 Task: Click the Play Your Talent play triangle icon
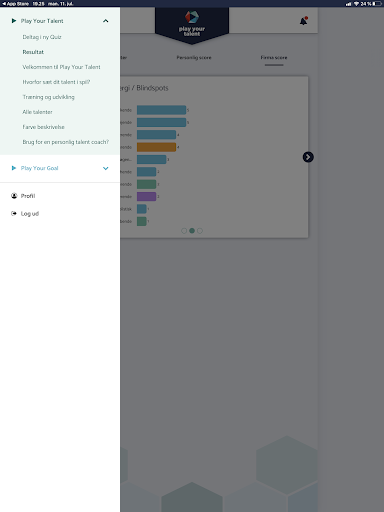pyautogui.click(x=14, y=21)
